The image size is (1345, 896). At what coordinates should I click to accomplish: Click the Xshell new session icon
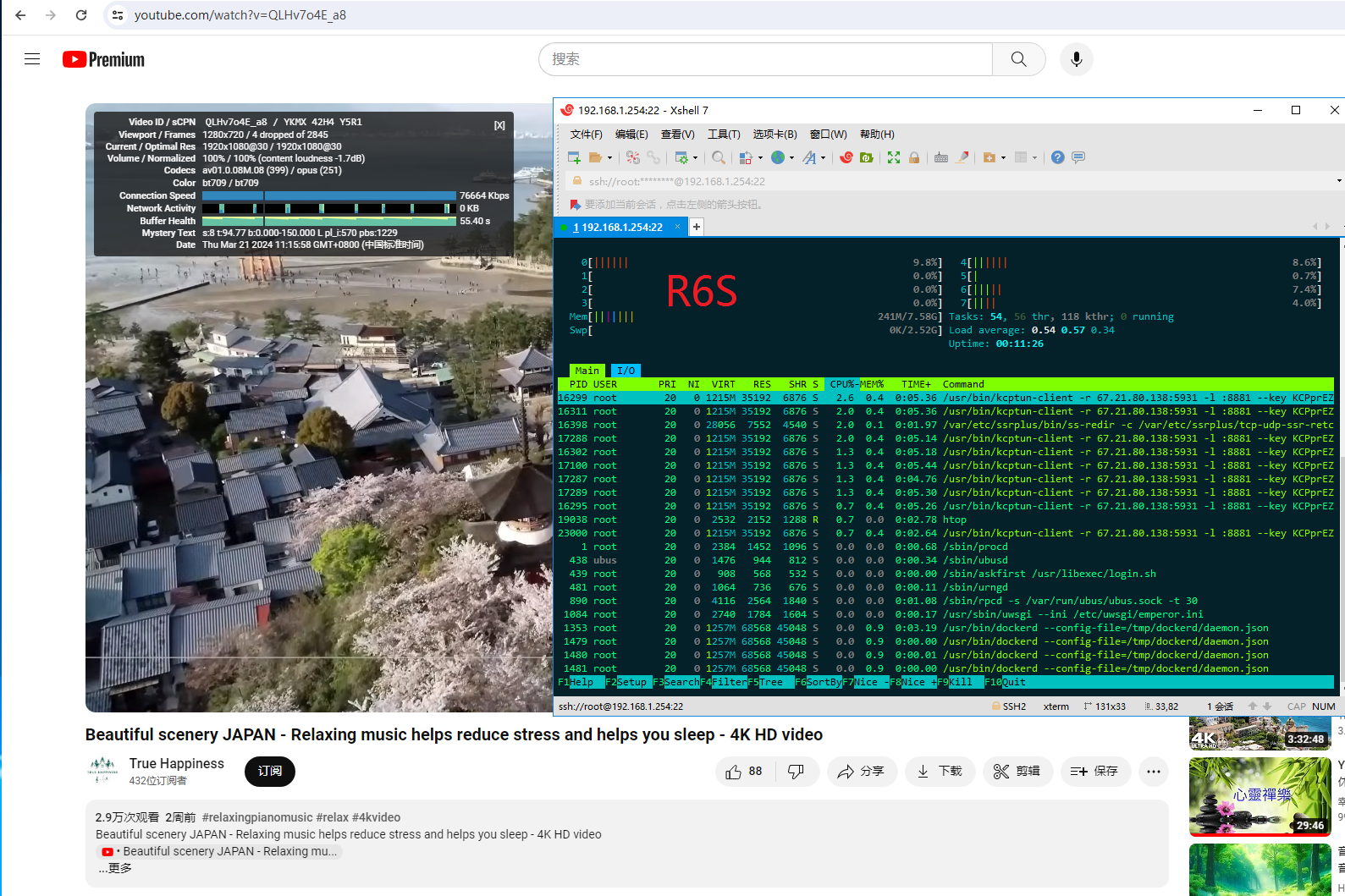574,157
